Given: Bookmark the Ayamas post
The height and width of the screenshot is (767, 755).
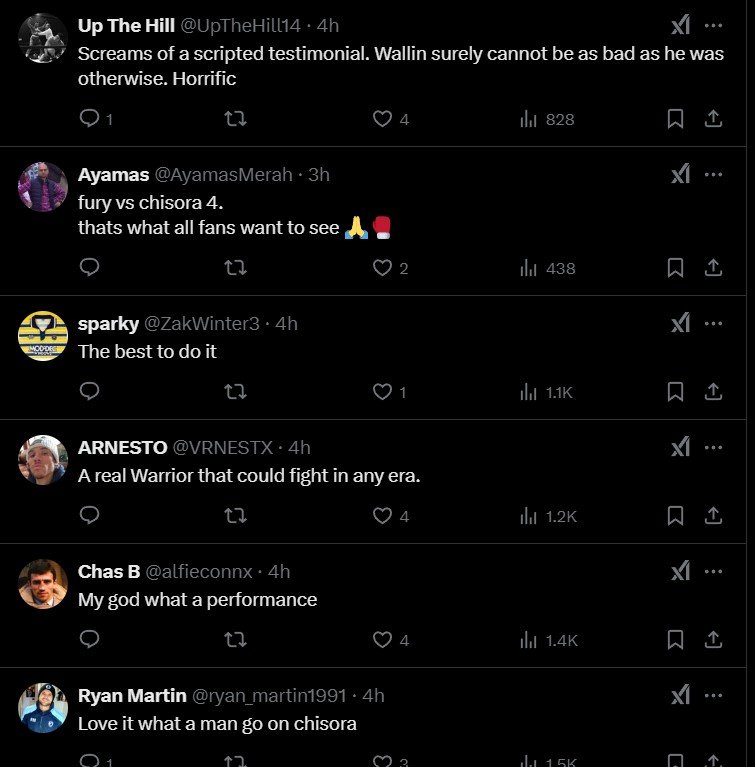Looking at the screenshot, I should pyautogui.click(x=675, y=268).
